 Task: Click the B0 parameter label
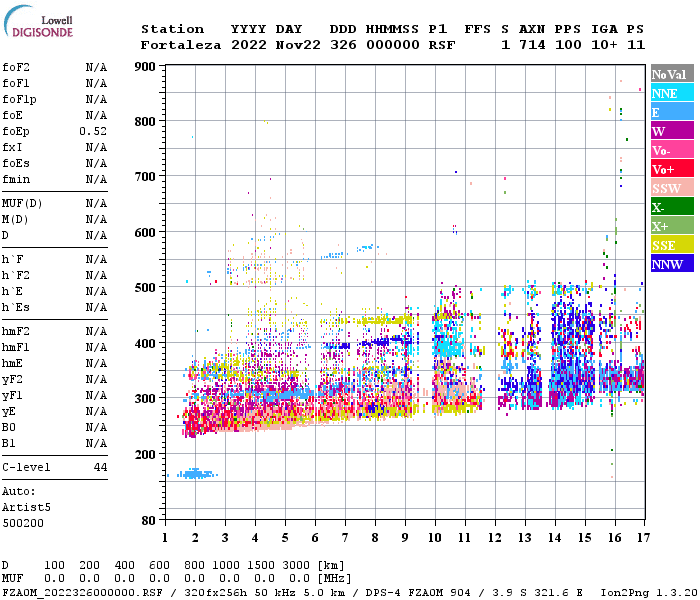click(8, 428)
